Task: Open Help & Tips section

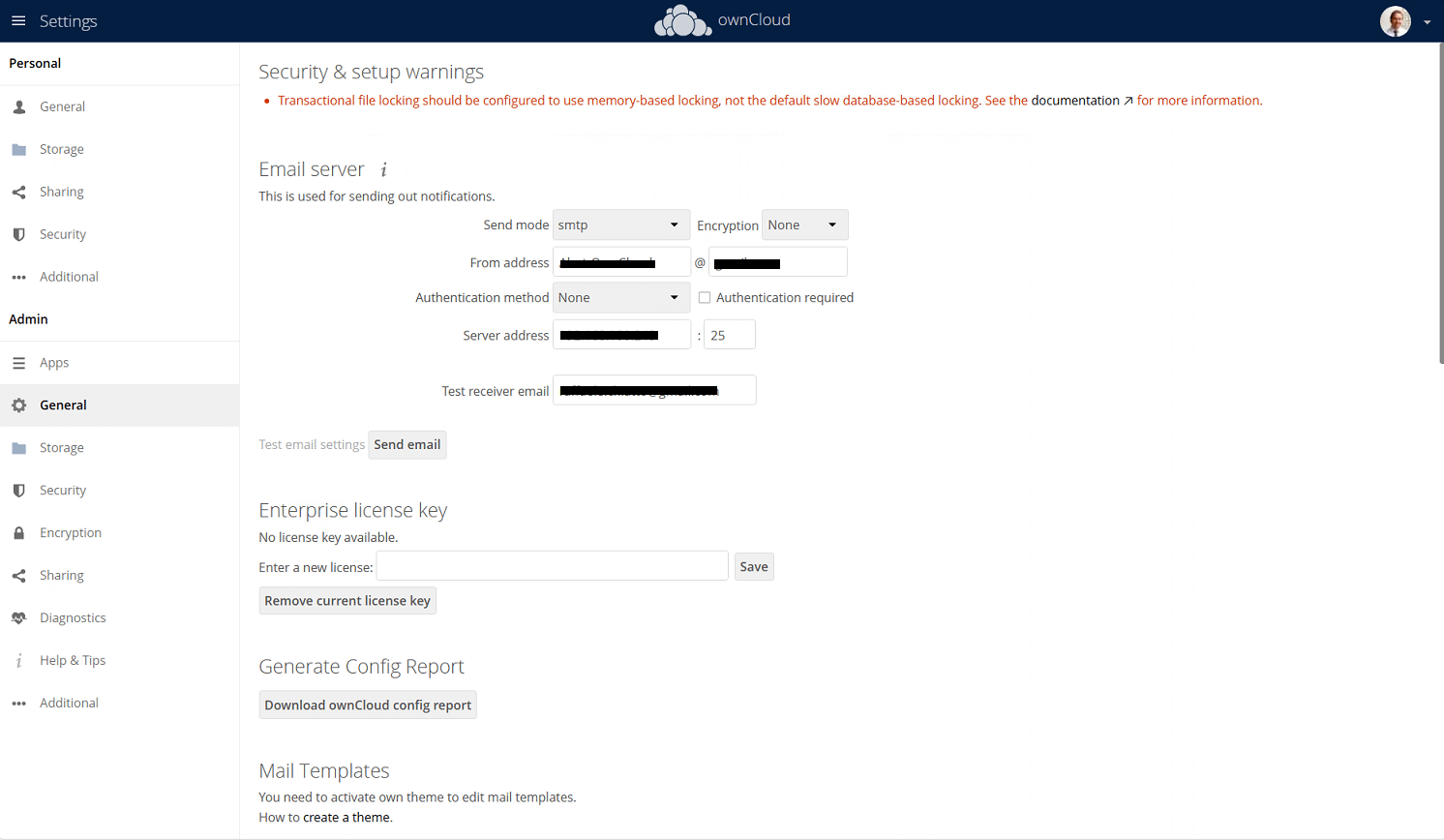Action: click(x=120, y=660)
